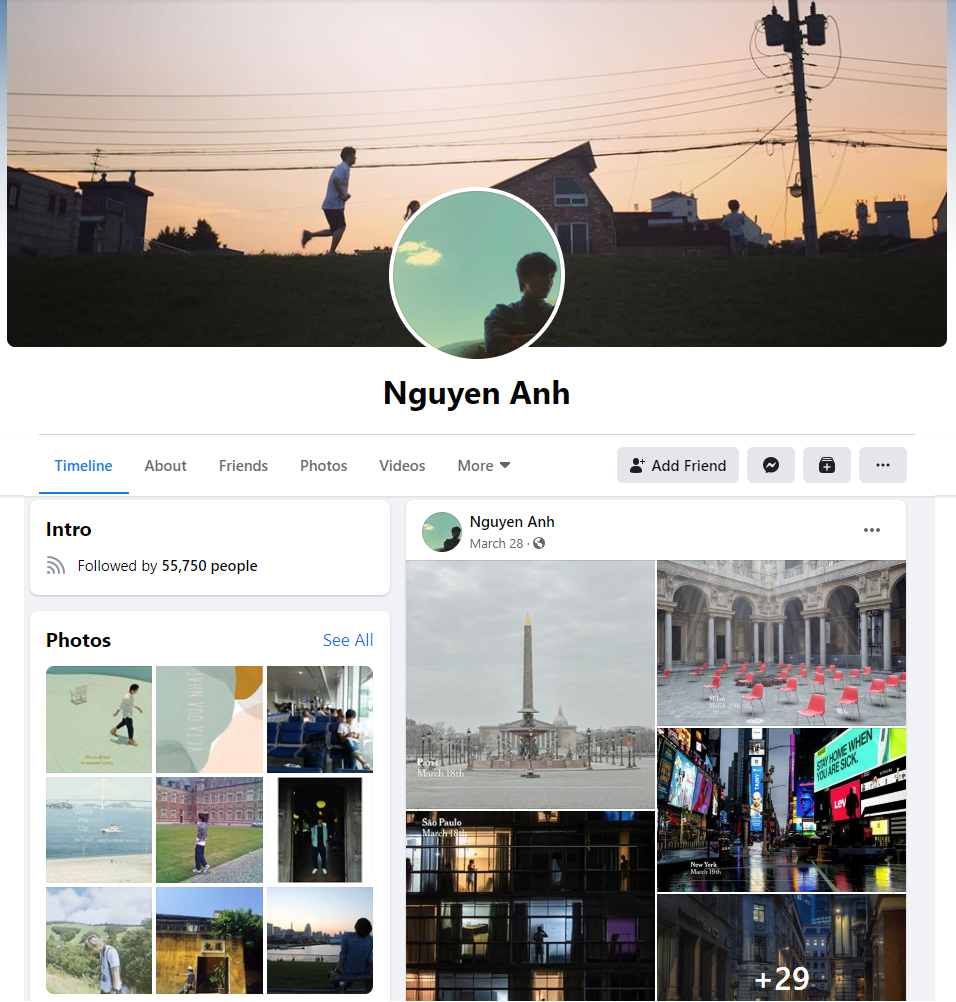Click small profile avatar in post header
Screen dimensions: 956x1002
(x=442, y=532)
